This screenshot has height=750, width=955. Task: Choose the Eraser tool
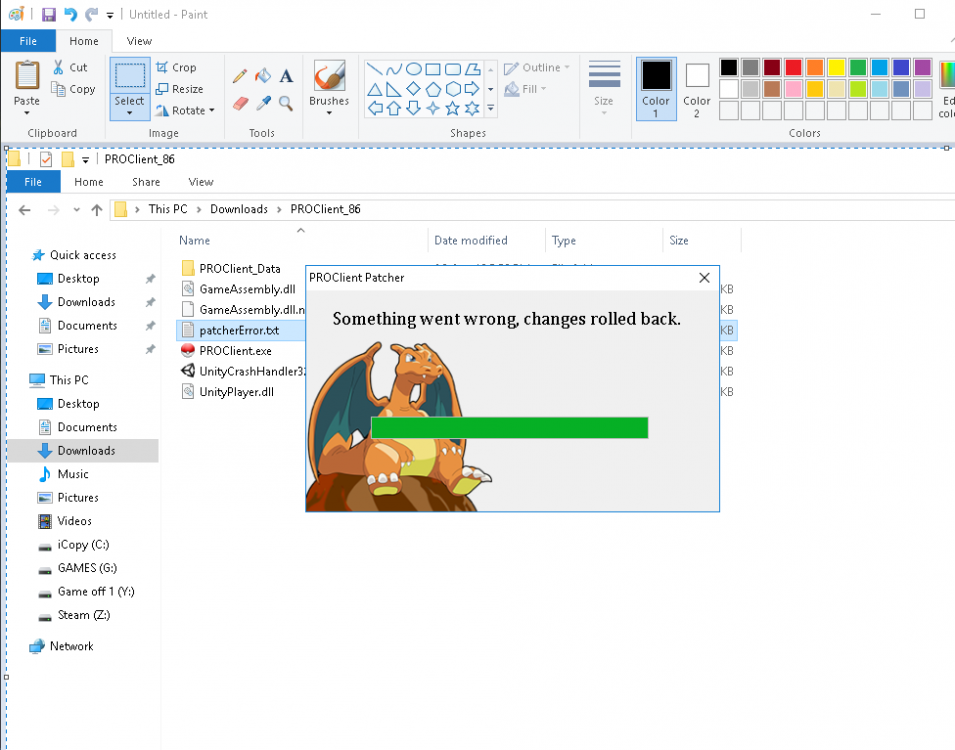240,103
